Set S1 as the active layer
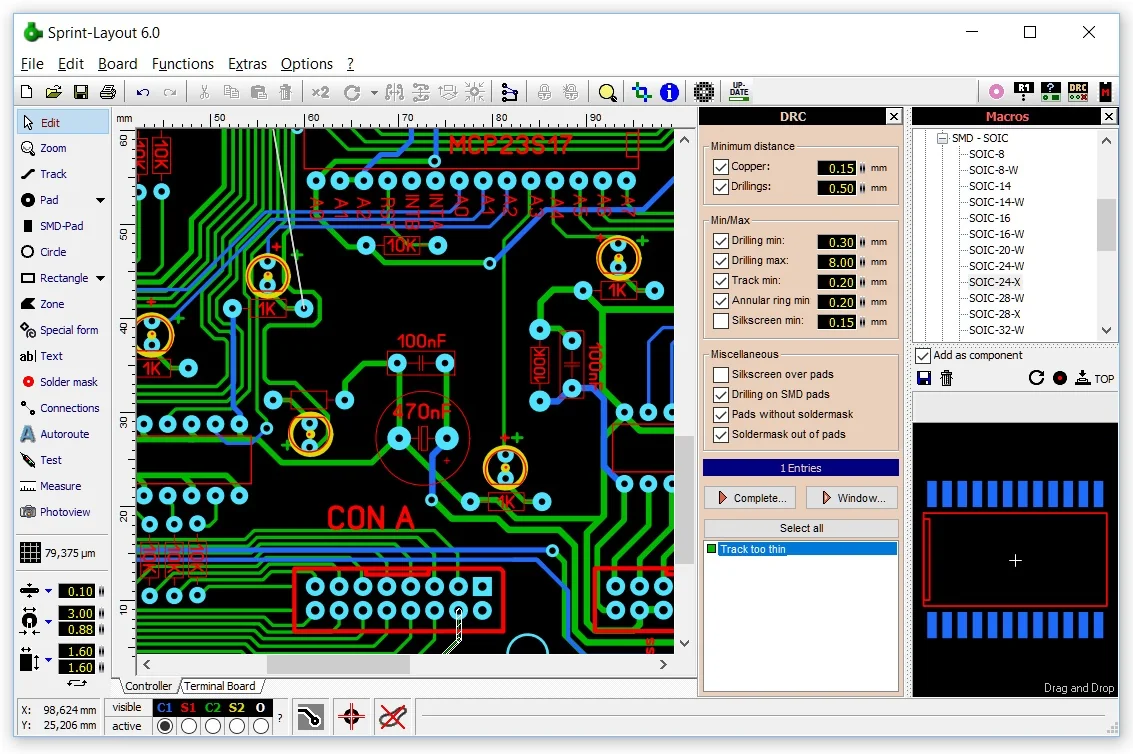 click(187, 726)
